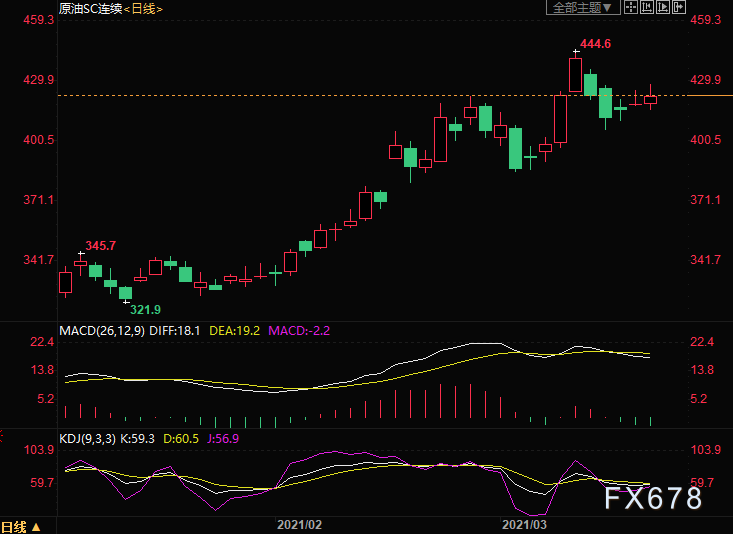Click the right axis 341.7 price label

point(705,260)
